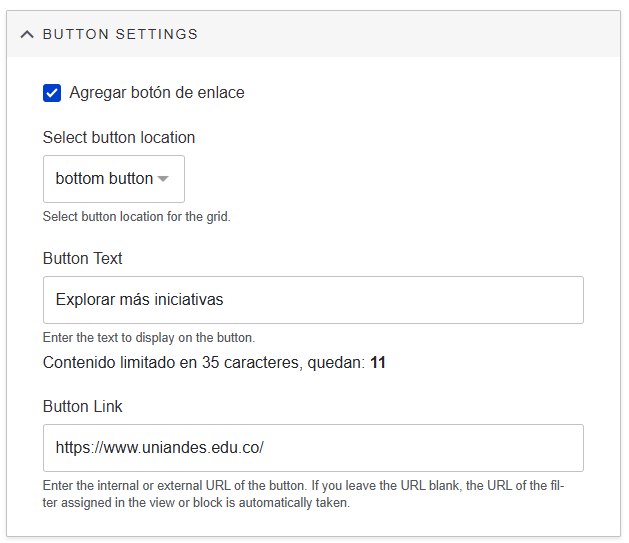Screen dimensions: 629x543
Task: Open the Select button location dropdown
Action: (114, 179)
